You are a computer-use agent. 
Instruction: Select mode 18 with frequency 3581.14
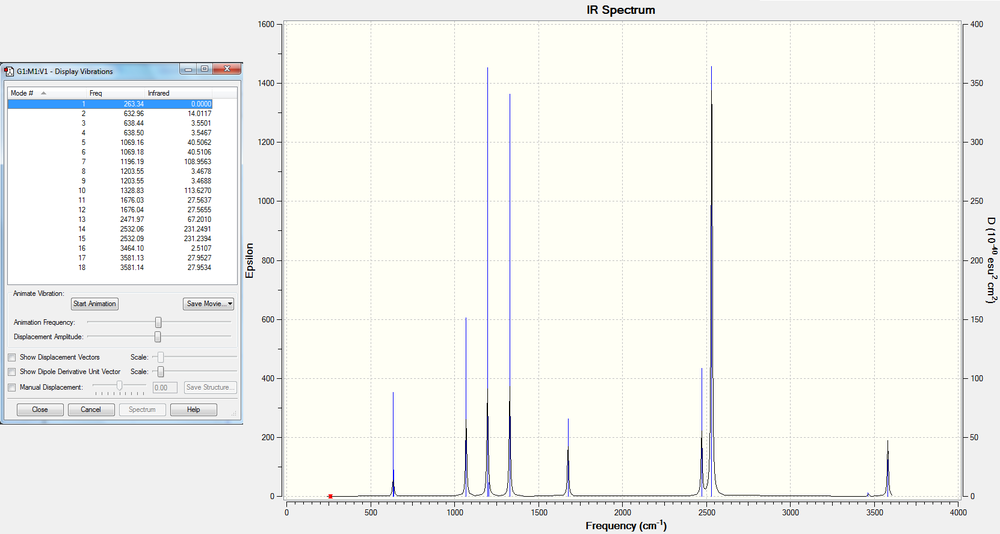(x=110, y=267)
